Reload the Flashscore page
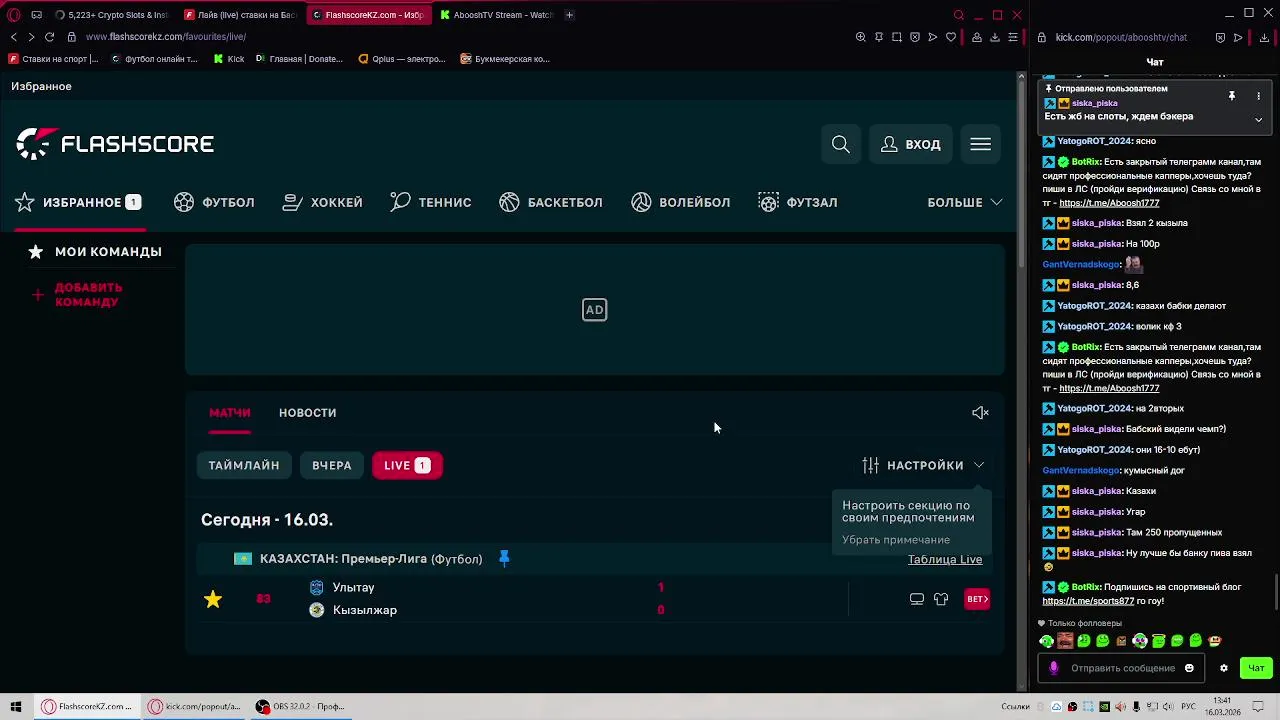This screenshot has height=720, width=1280. pyautogui.click(x=49, y=37)
